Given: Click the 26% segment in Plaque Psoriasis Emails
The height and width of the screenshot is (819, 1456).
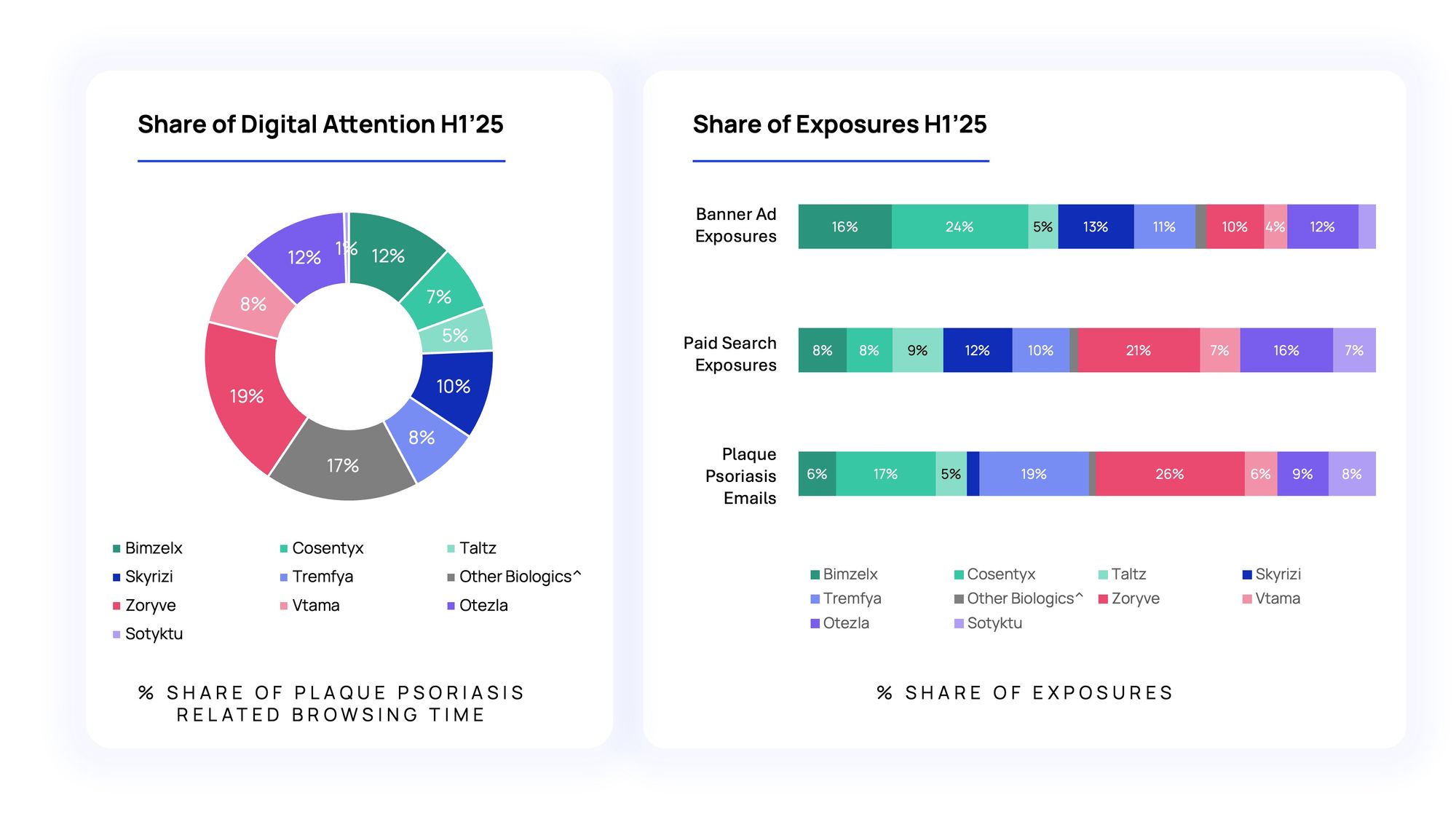Looking at the screenshot, I should [1170, 474].
